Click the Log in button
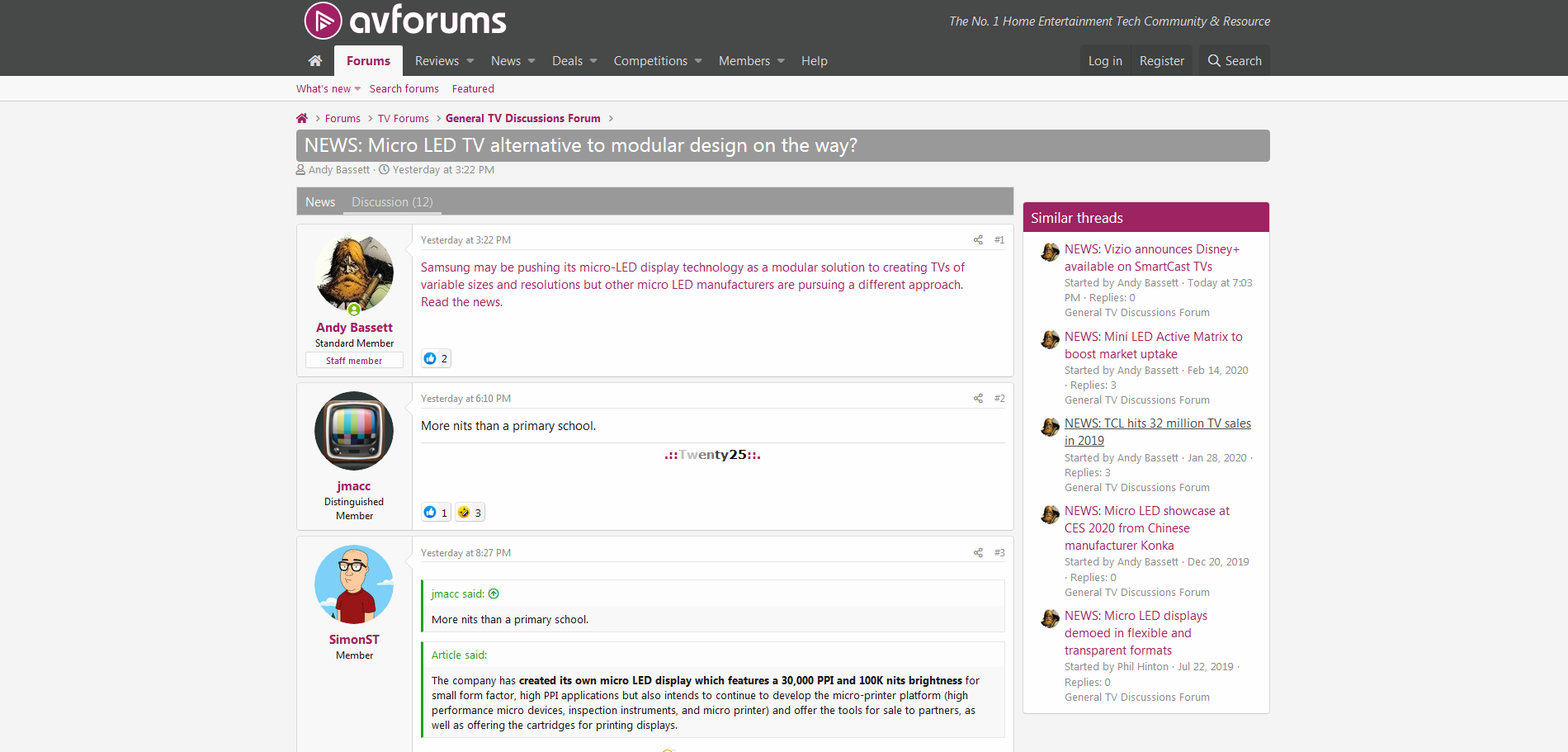The height and width of the screenshot is (752, 1568). coord(1104,61)
